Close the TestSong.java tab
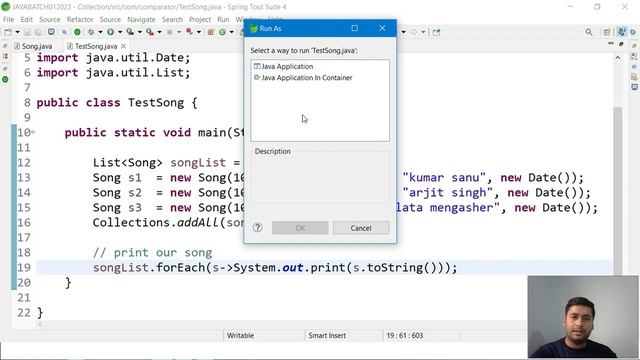Image resolution: width=640 pixels, height=360 pixels. [123, 46]
